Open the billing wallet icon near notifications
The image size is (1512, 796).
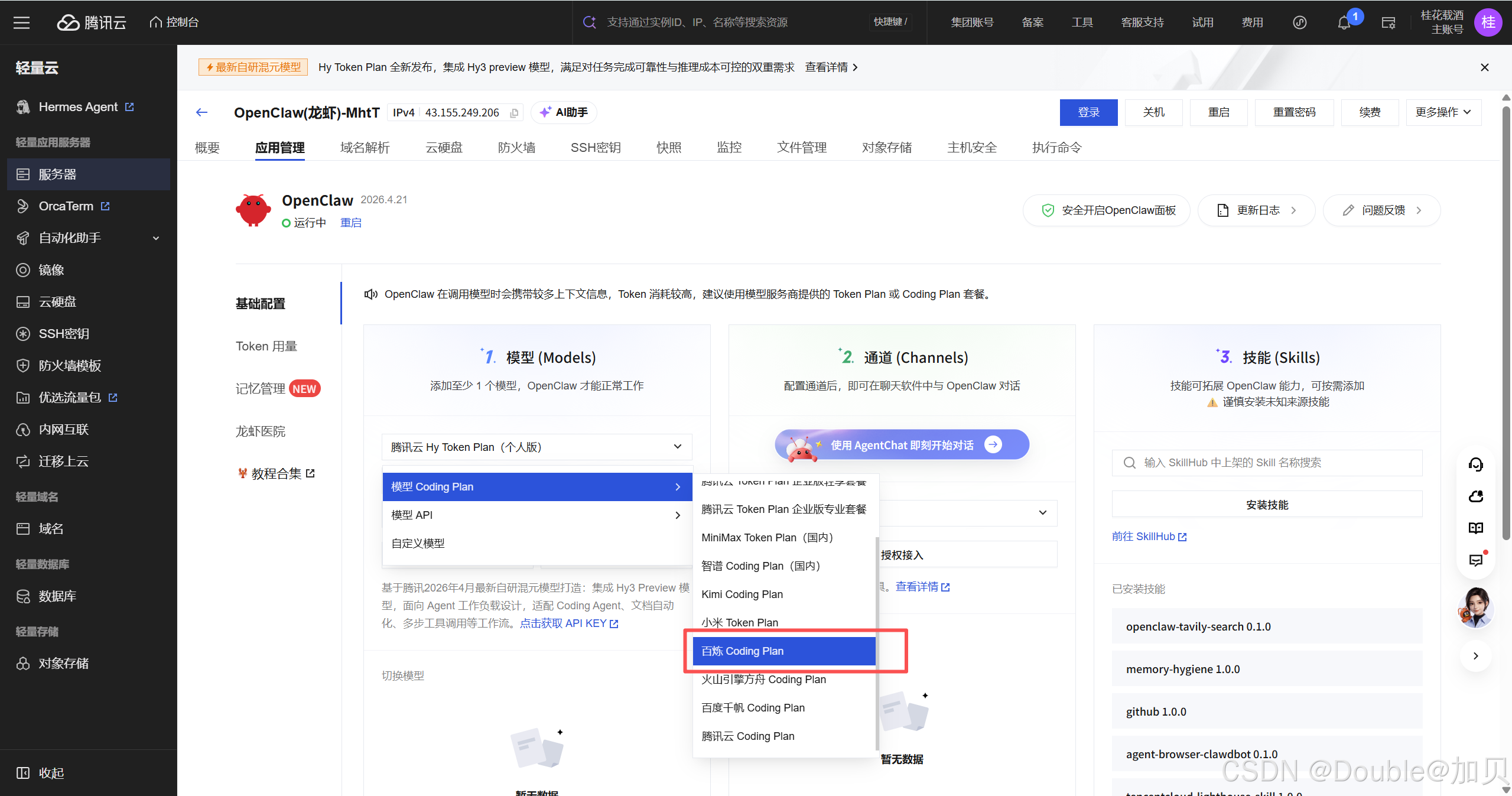[x=1388, y=22]
